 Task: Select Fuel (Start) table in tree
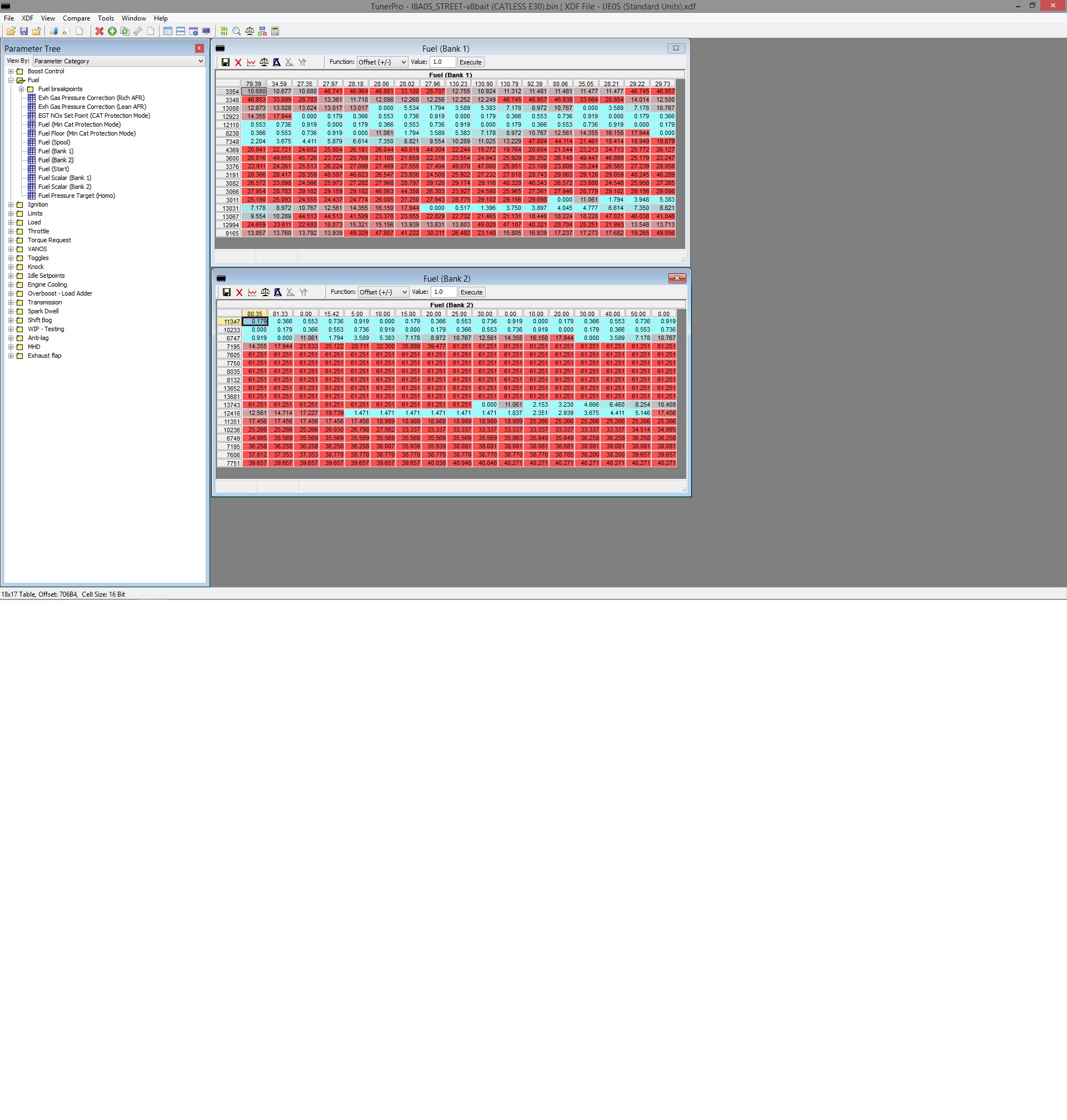(x=53, y=169)
